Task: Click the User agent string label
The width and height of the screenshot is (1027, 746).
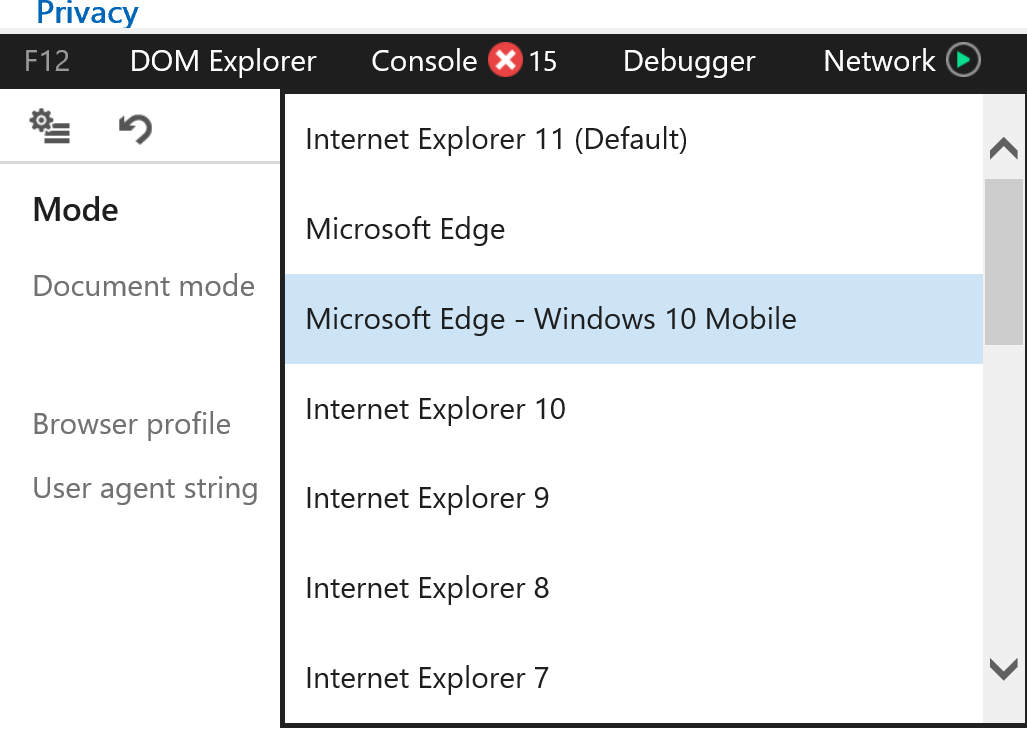Action: coord(145,489)
